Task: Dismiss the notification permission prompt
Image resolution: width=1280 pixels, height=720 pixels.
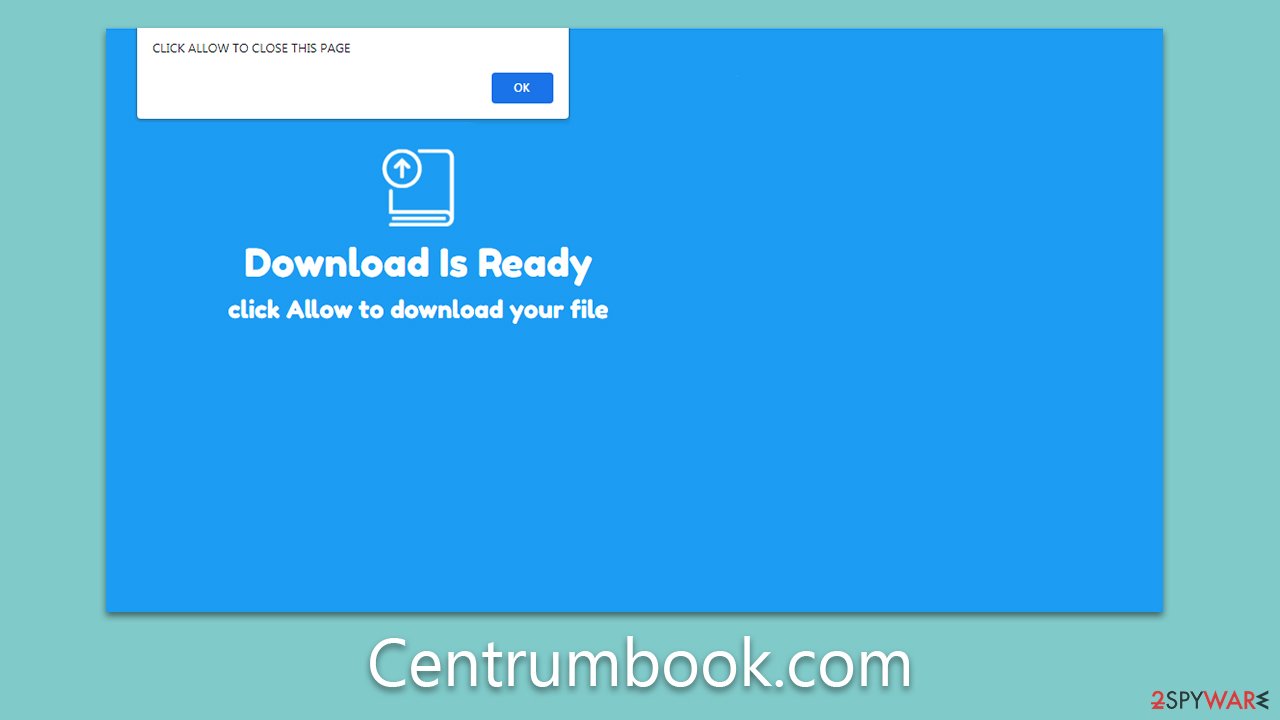Action: click(x=521, y=88)
